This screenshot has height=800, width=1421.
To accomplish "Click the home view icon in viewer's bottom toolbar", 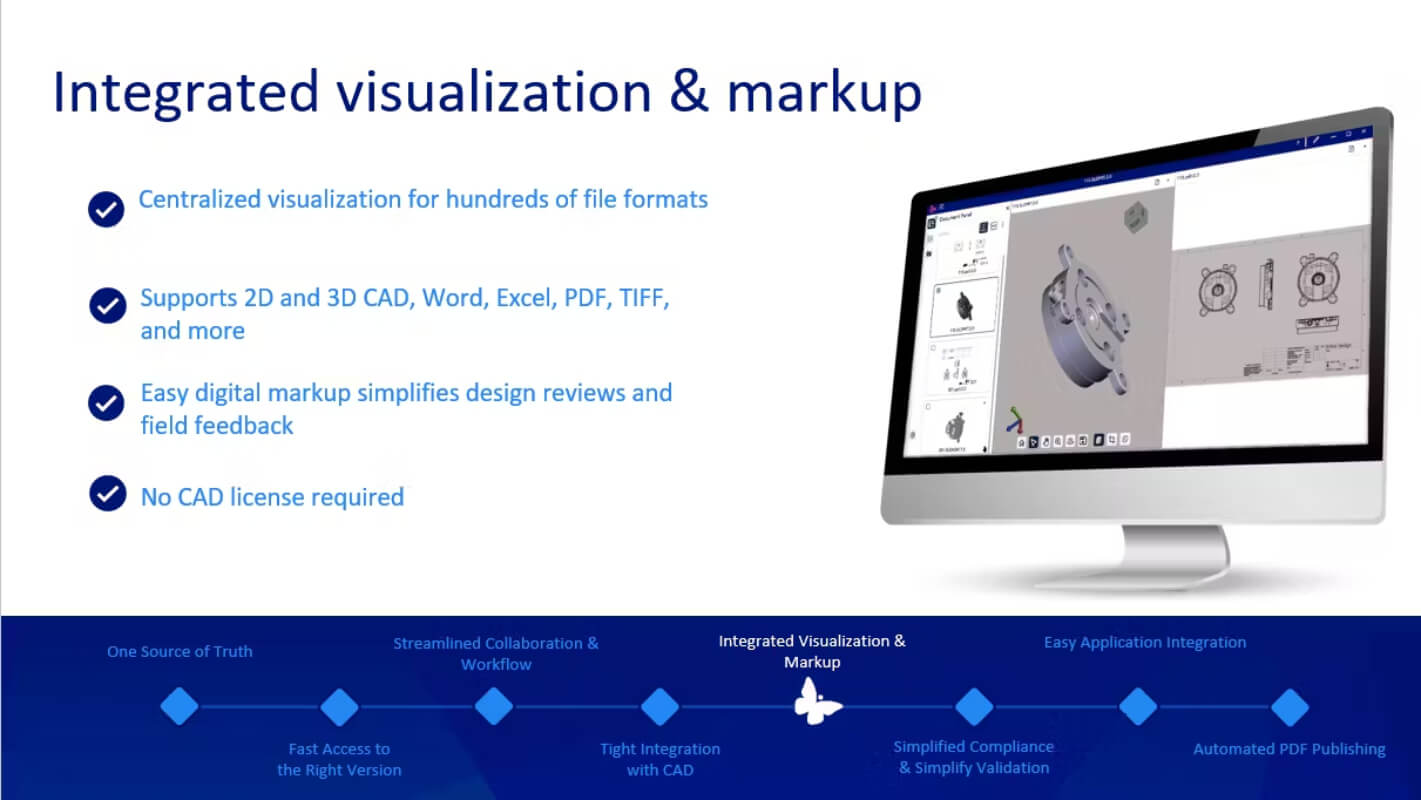I will 1021,441.
